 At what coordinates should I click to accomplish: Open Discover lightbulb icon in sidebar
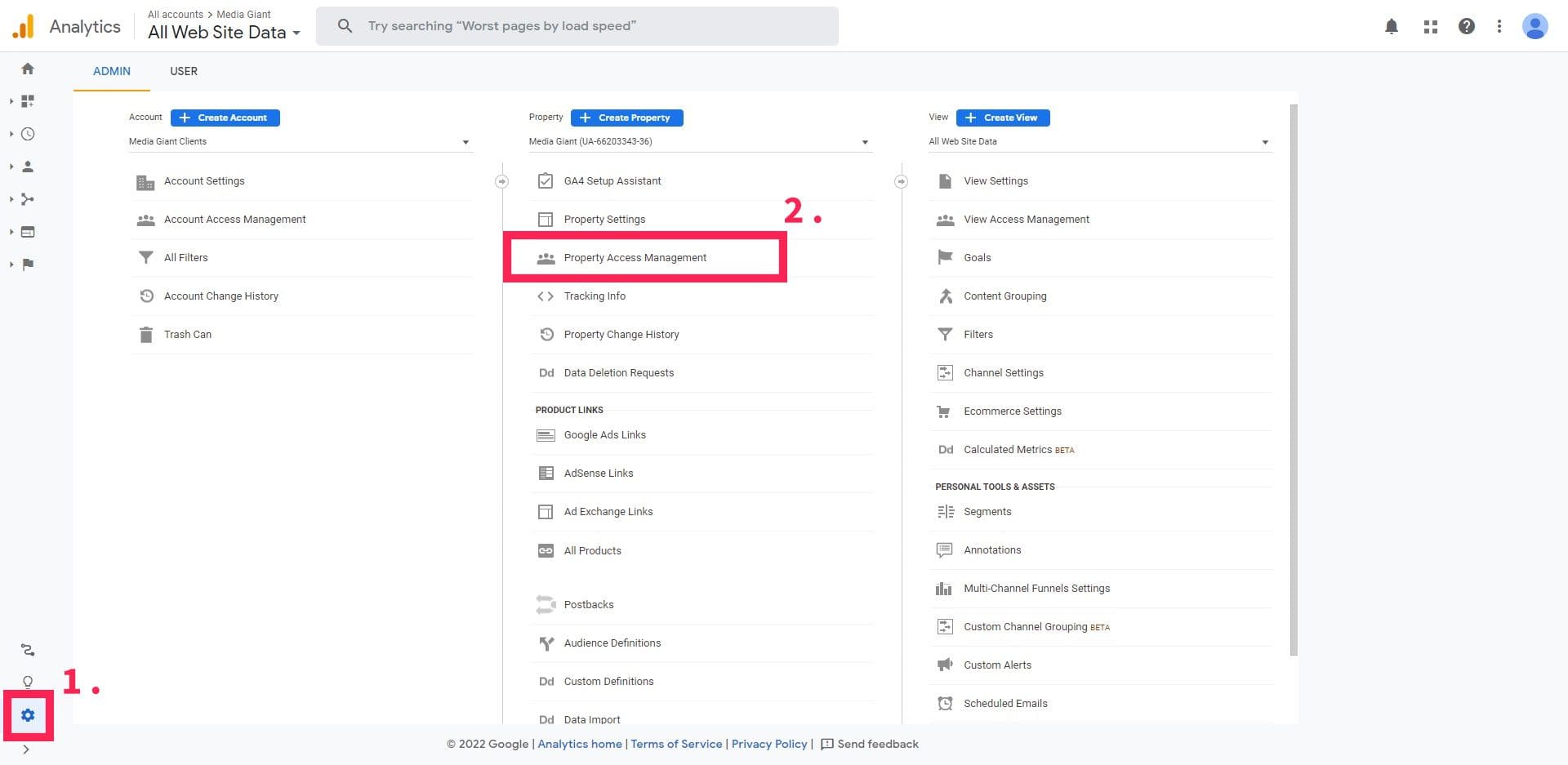pos(28,682)
